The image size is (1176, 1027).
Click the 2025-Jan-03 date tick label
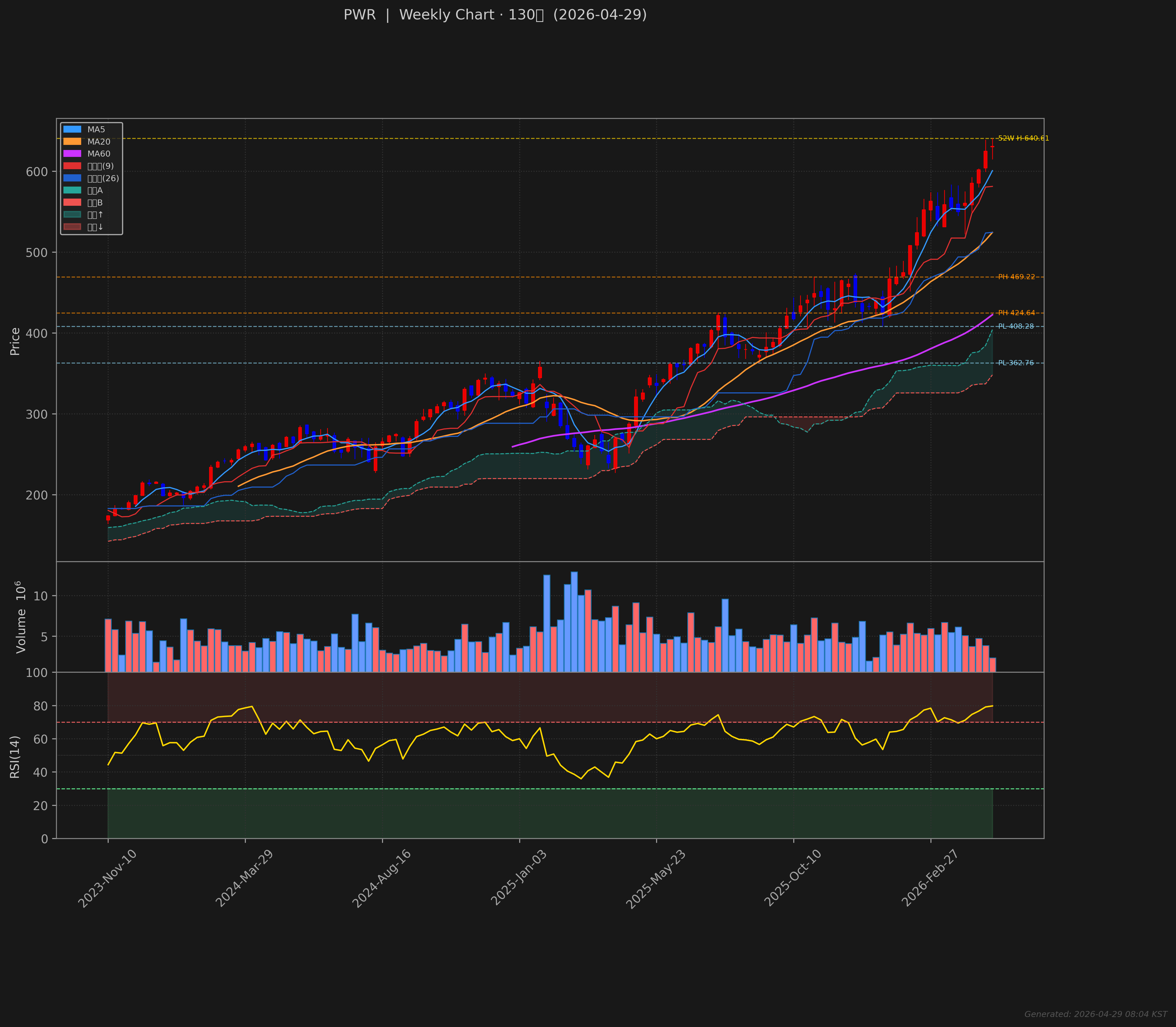coord(519,878)
